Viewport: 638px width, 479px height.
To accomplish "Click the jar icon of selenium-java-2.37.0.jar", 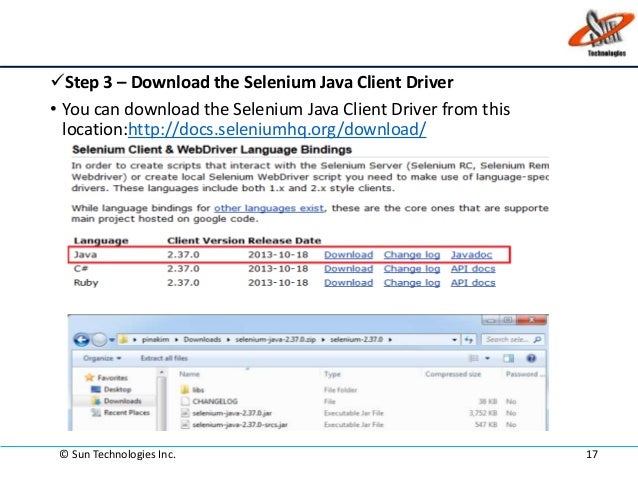I will (x=185, y=413).
